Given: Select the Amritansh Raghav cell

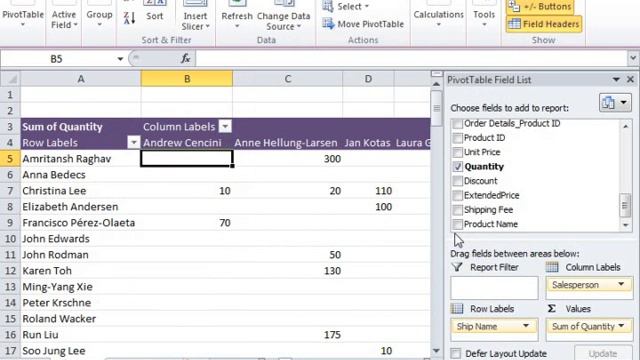Looking at the screenshot, I should click(80, 159).
